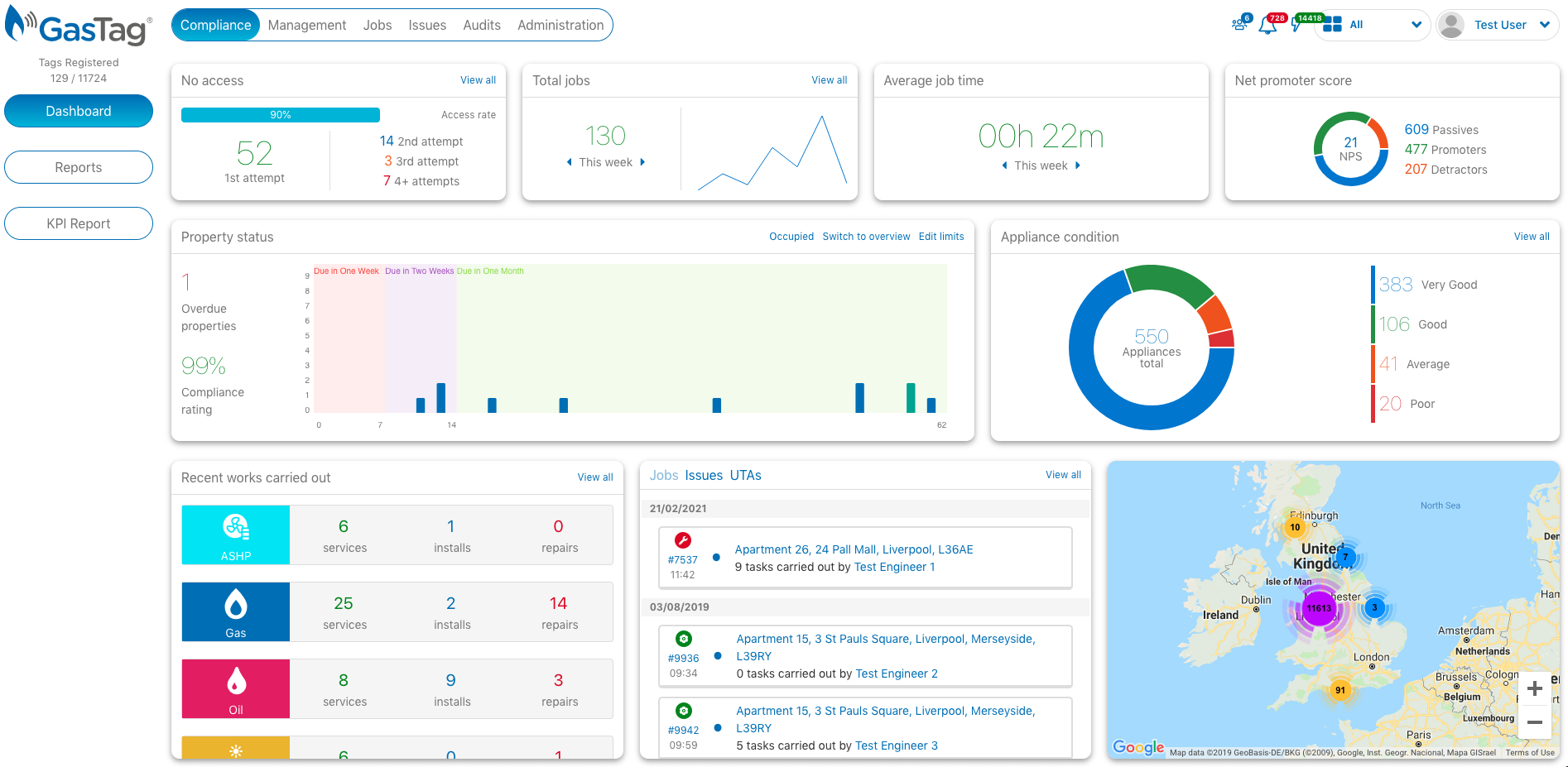Click the yellow 91 map cluster
The width and height of the screenshot is (1568, 767).
1340,690
